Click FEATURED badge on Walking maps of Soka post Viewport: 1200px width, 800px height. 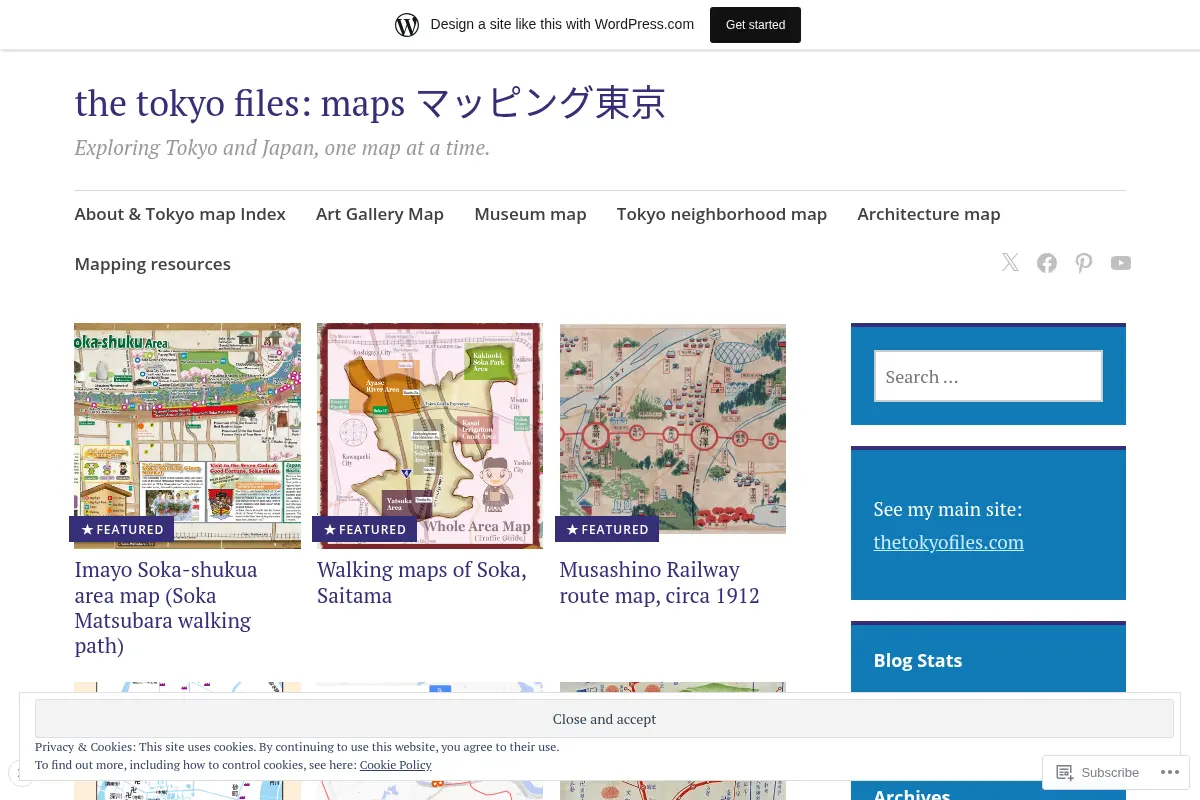364,529
